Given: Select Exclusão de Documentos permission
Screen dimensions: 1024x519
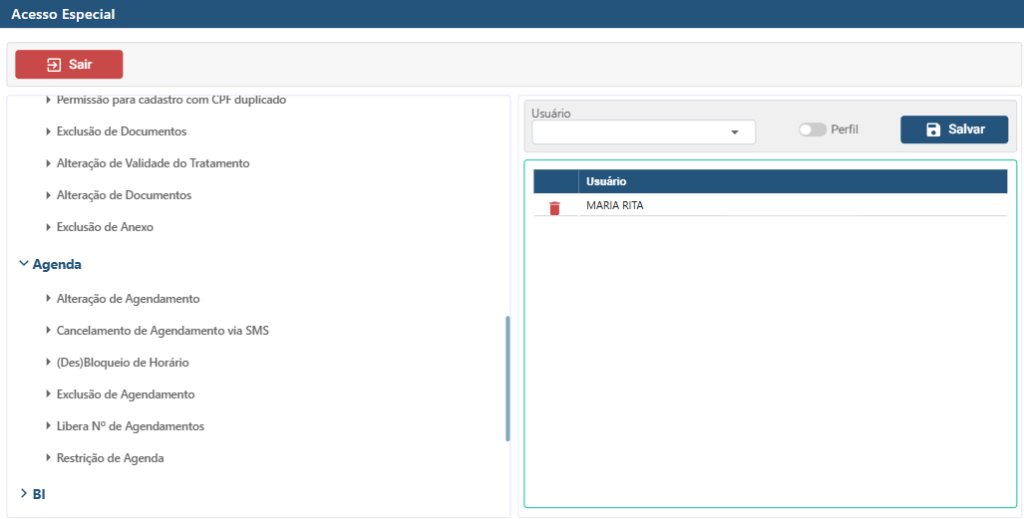Looking at the screenshot, I should coord(121,132).
